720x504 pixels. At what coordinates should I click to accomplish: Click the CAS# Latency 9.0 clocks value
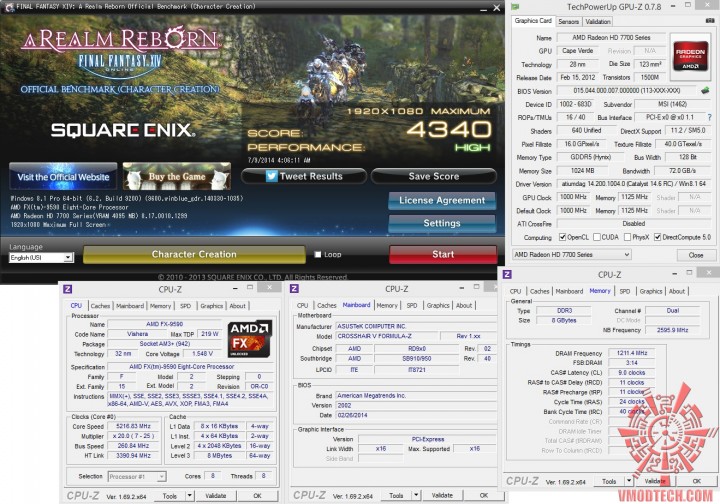pyautogui.click(x=631, y=373)
